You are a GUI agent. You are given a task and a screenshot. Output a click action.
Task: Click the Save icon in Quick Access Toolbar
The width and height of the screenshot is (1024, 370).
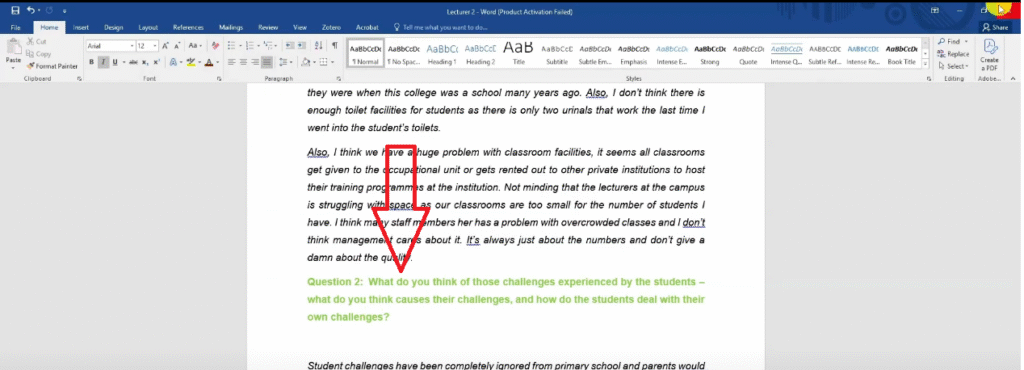pyautogui.click(x=15, y=10)
